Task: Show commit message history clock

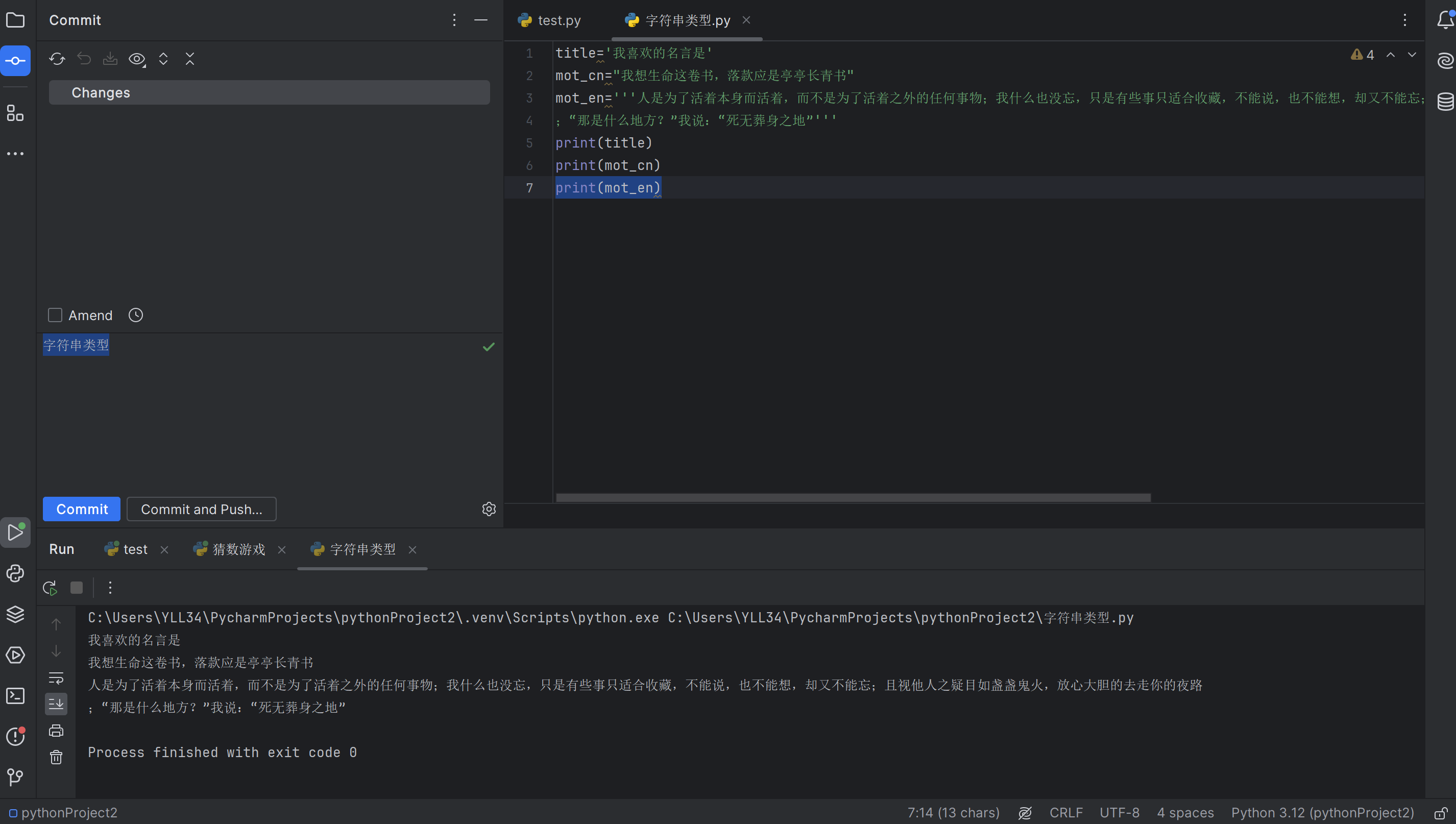Action: pyautogui.click(x=136, y=315)
